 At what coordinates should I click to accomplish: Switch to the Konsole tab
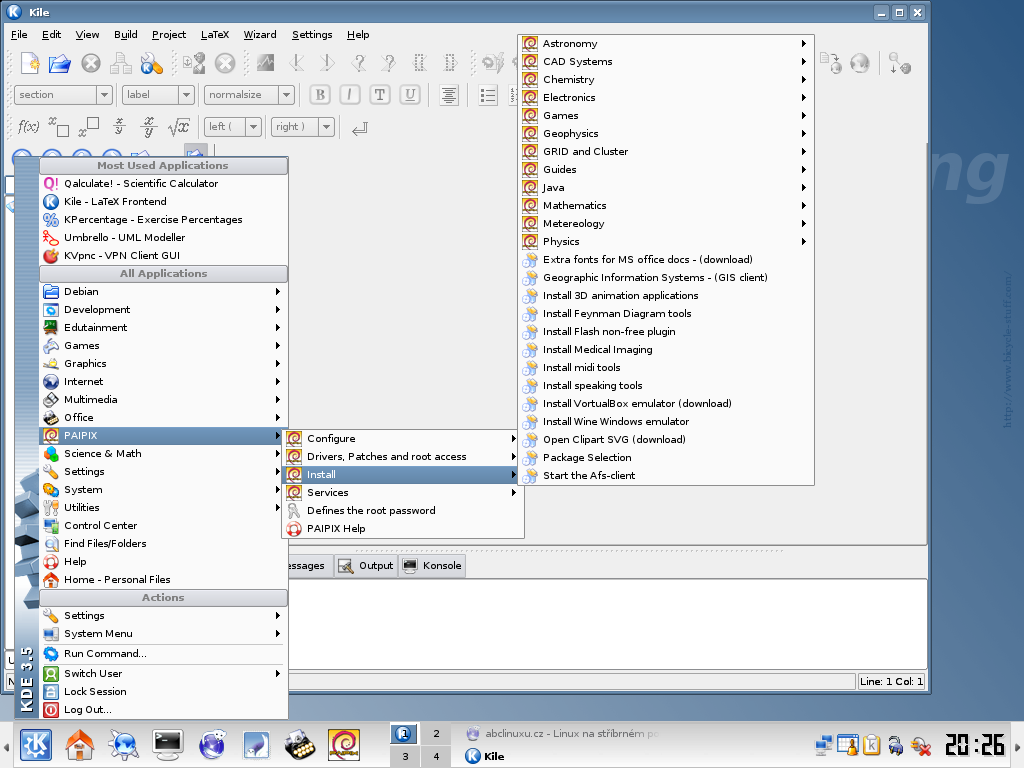point(432,566)
